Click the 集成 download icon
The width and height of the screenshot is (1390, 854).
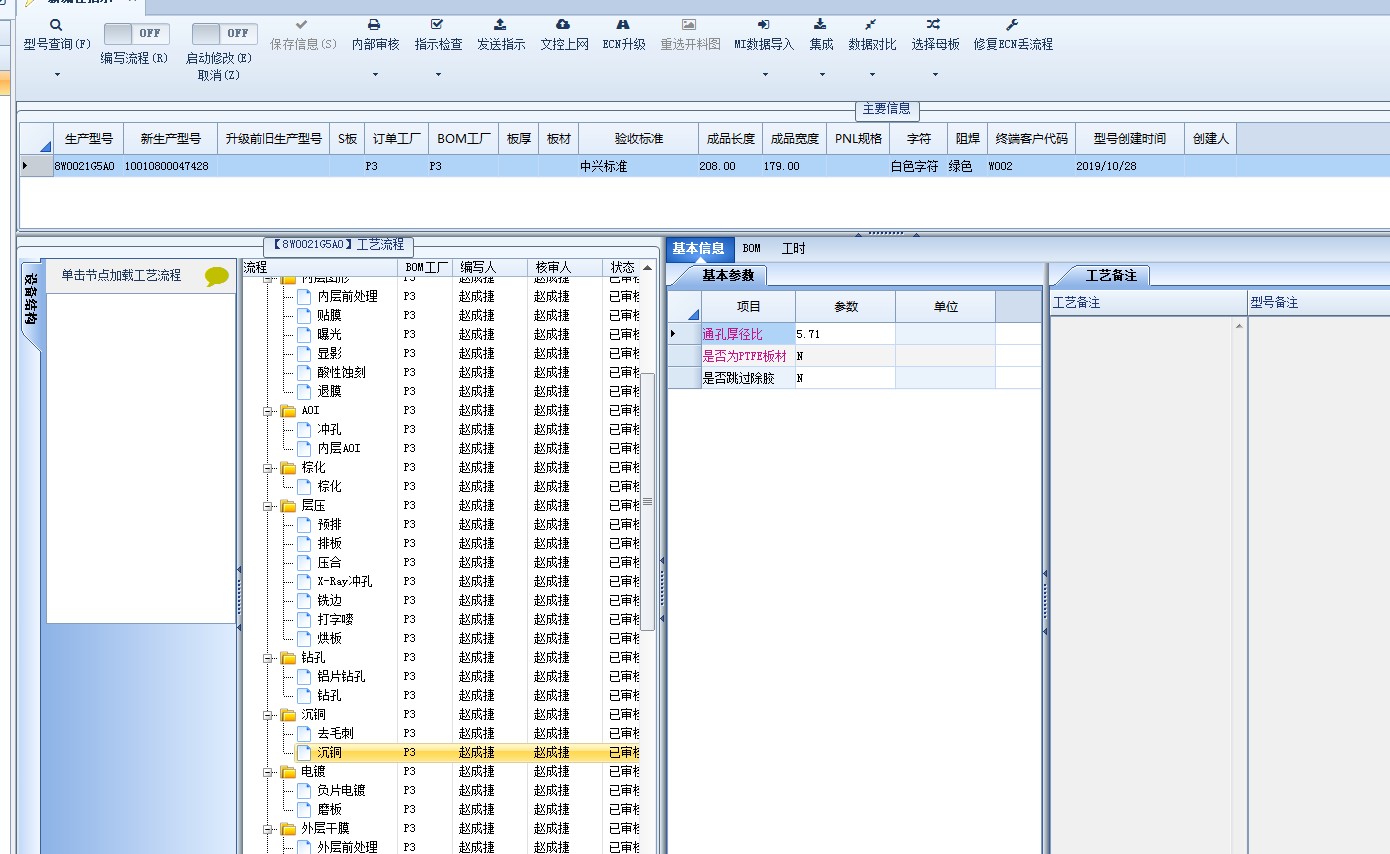820,24
